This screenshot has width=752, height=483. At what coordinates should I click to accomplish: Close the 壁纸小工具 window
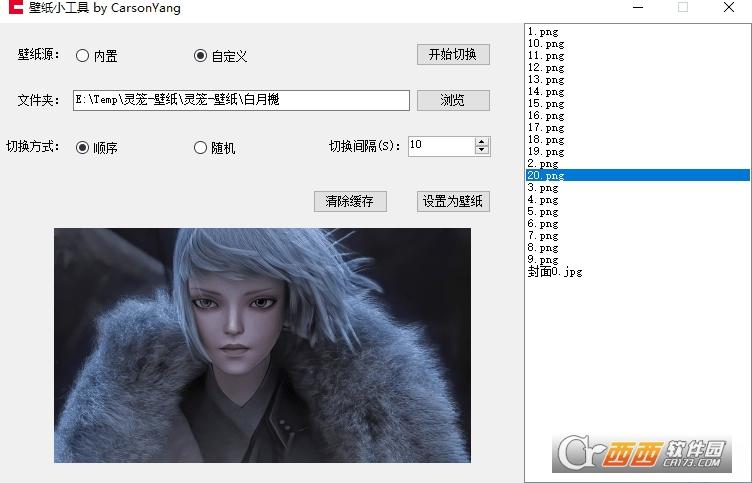point(729,7)
